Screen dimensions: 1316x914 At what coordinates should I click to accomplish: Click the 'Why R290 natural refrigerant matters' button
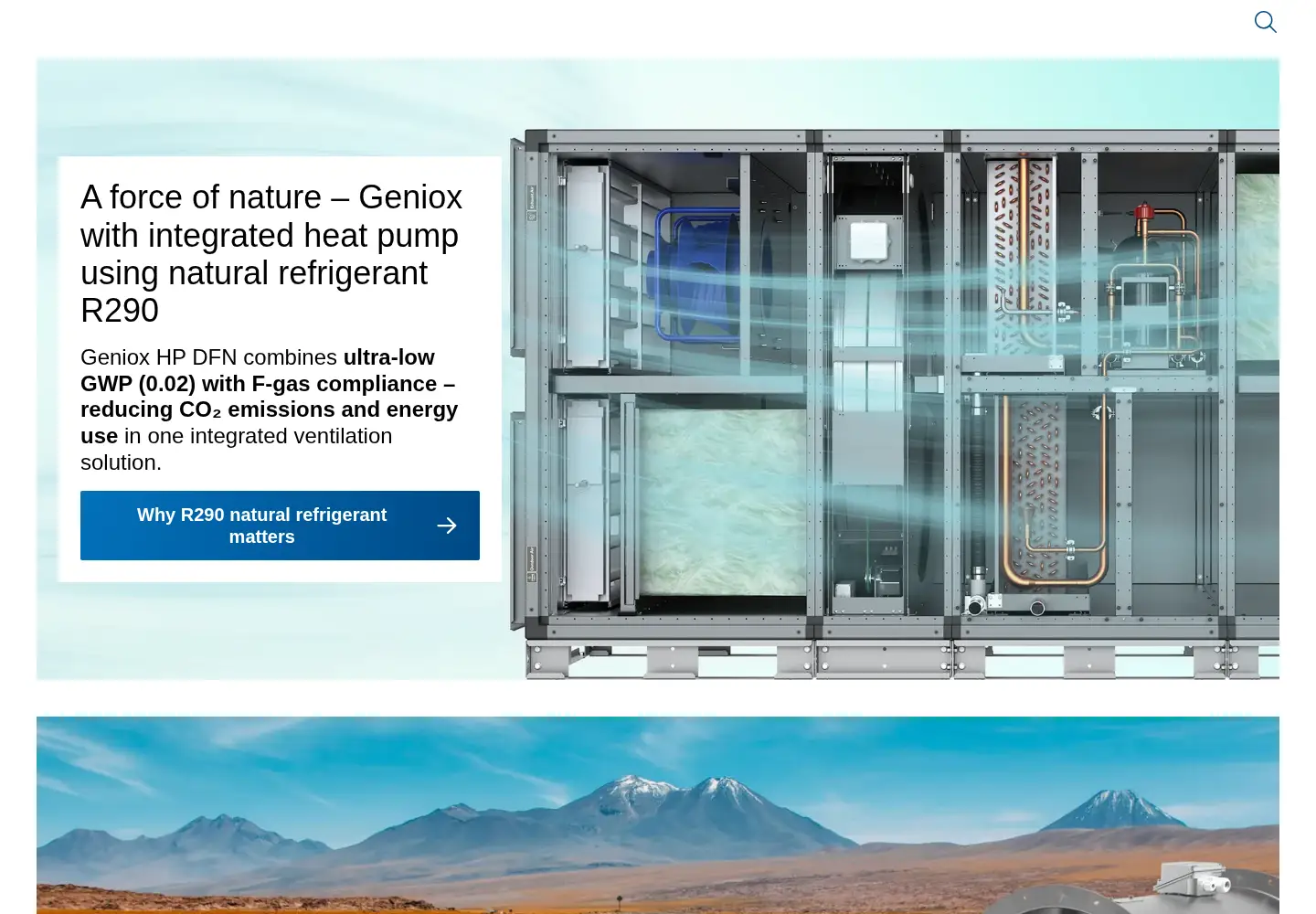280,526
